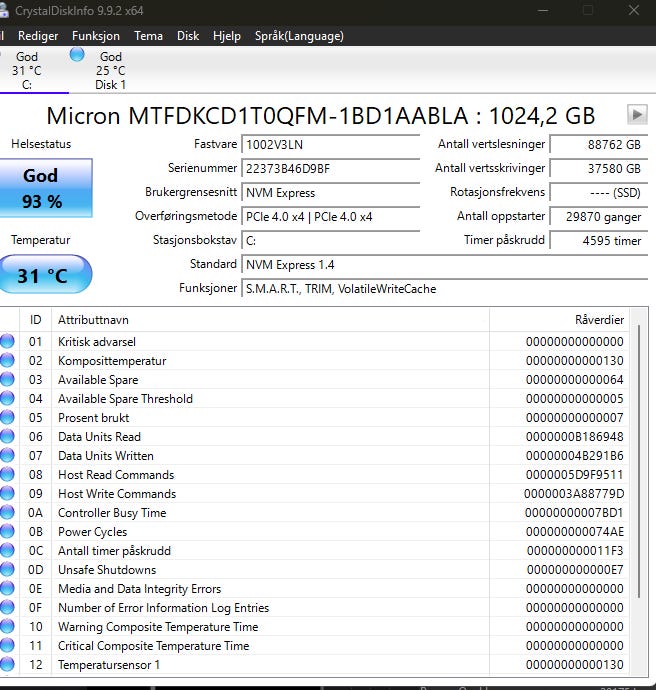This screenshot has height=690, width=656.
Task: Select the Kompositttemperatur attribute name
Action: 112,361
